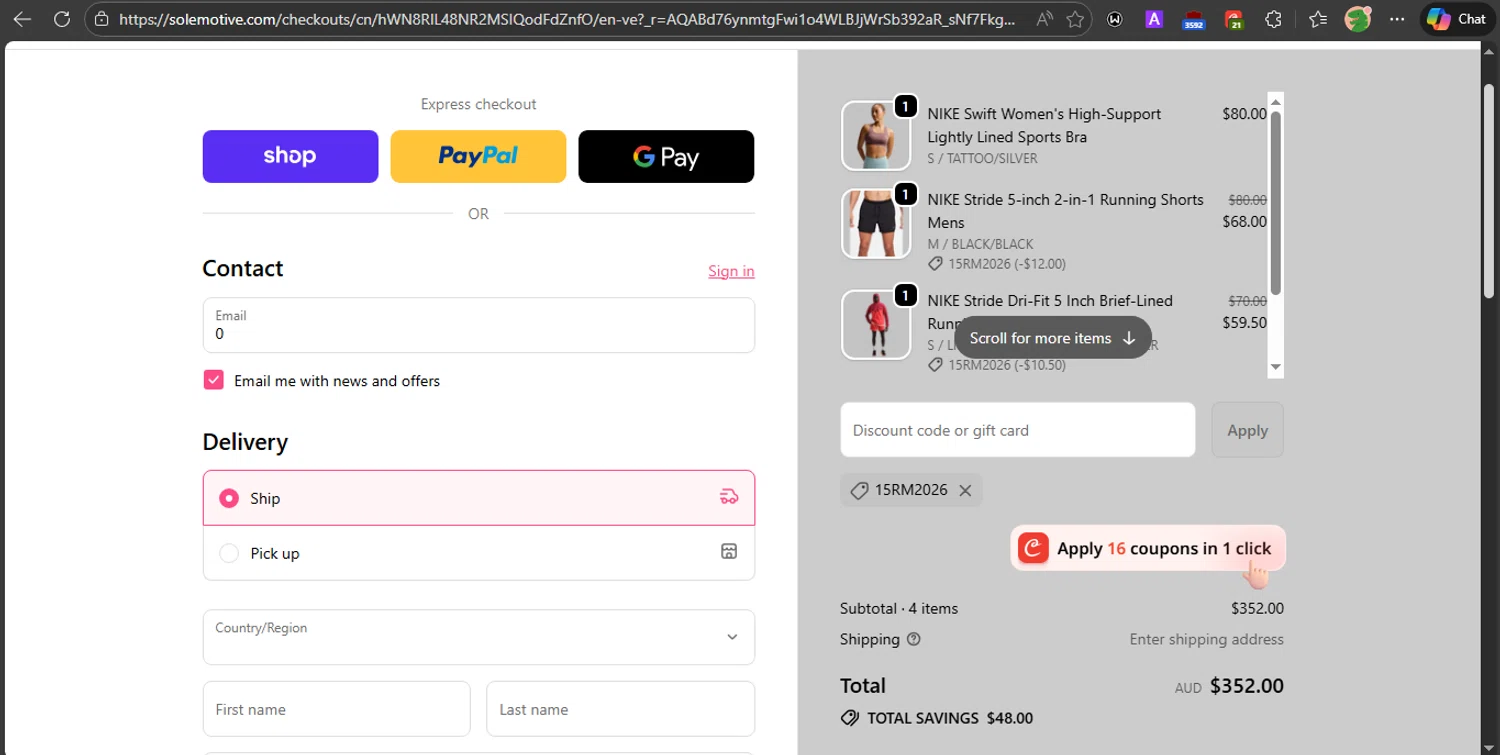Click the Ship delivery truck icon
The image size is (1500, 755).
(x=729, y=497)
